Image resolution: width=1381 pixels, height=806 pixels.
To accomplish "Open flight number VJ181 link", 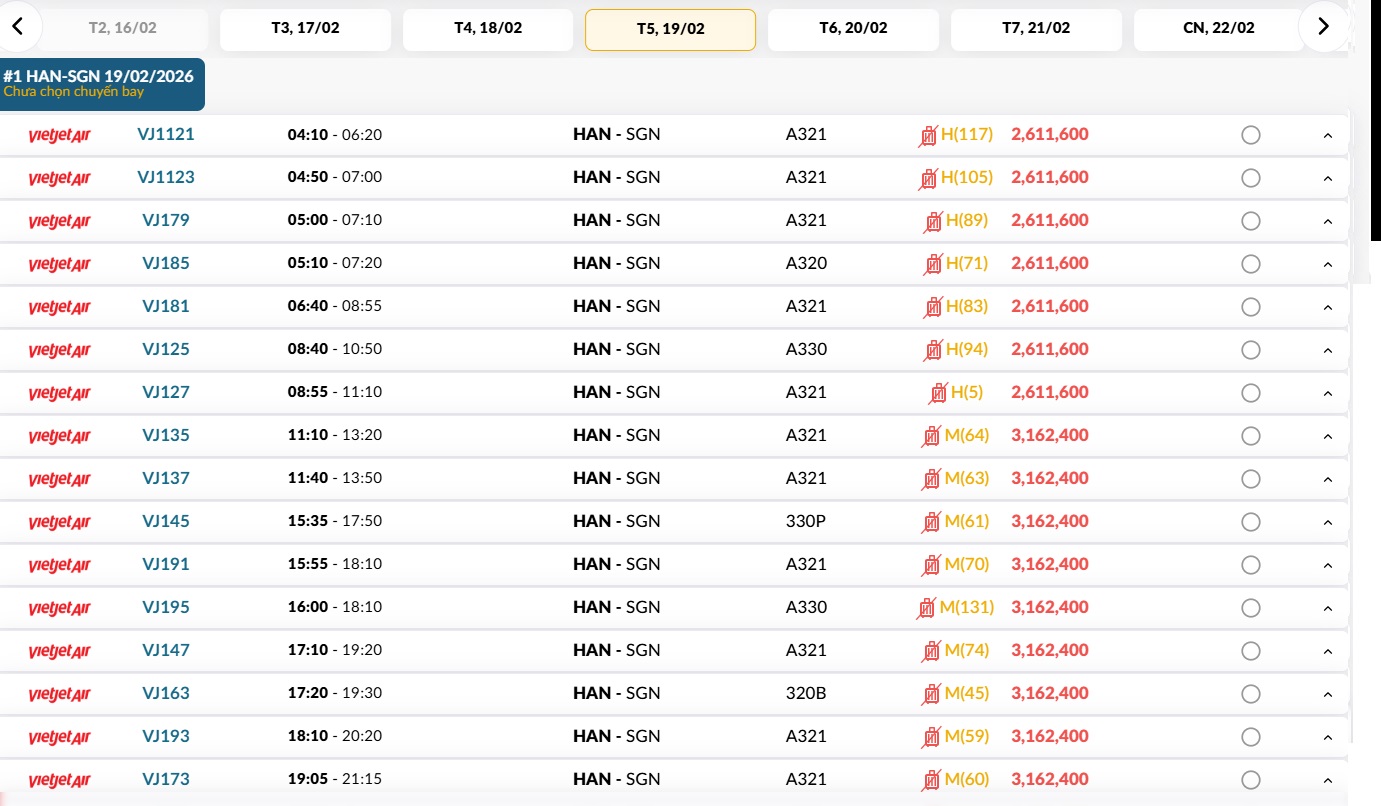I will pos(166,307).
